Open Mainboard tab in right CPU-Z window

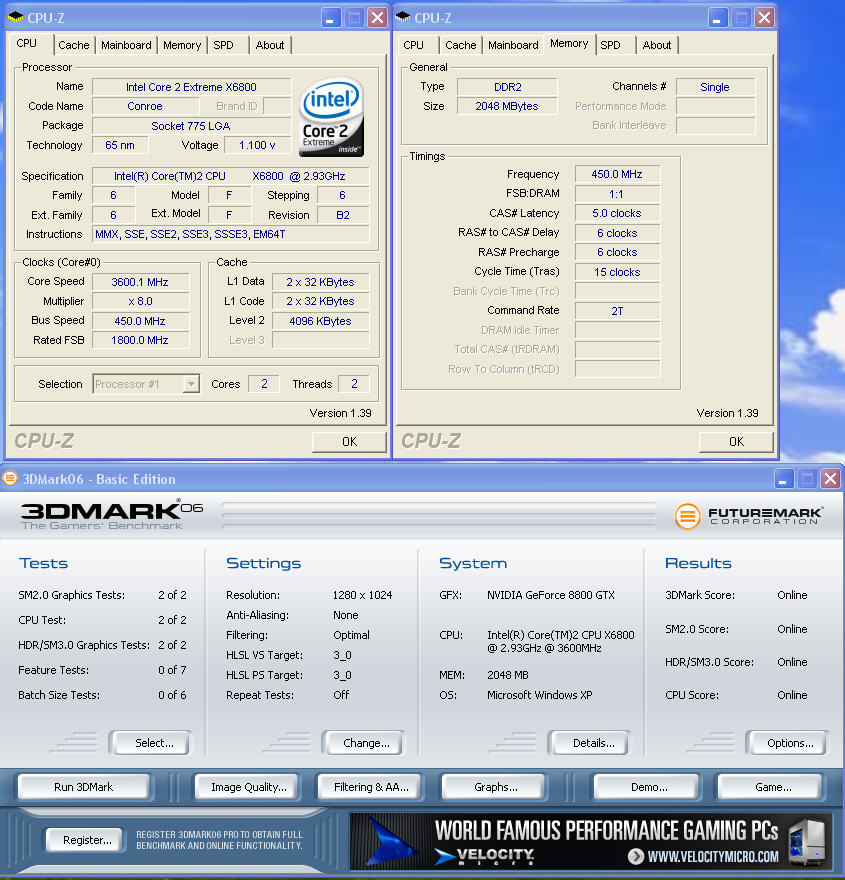coord(513,45)
